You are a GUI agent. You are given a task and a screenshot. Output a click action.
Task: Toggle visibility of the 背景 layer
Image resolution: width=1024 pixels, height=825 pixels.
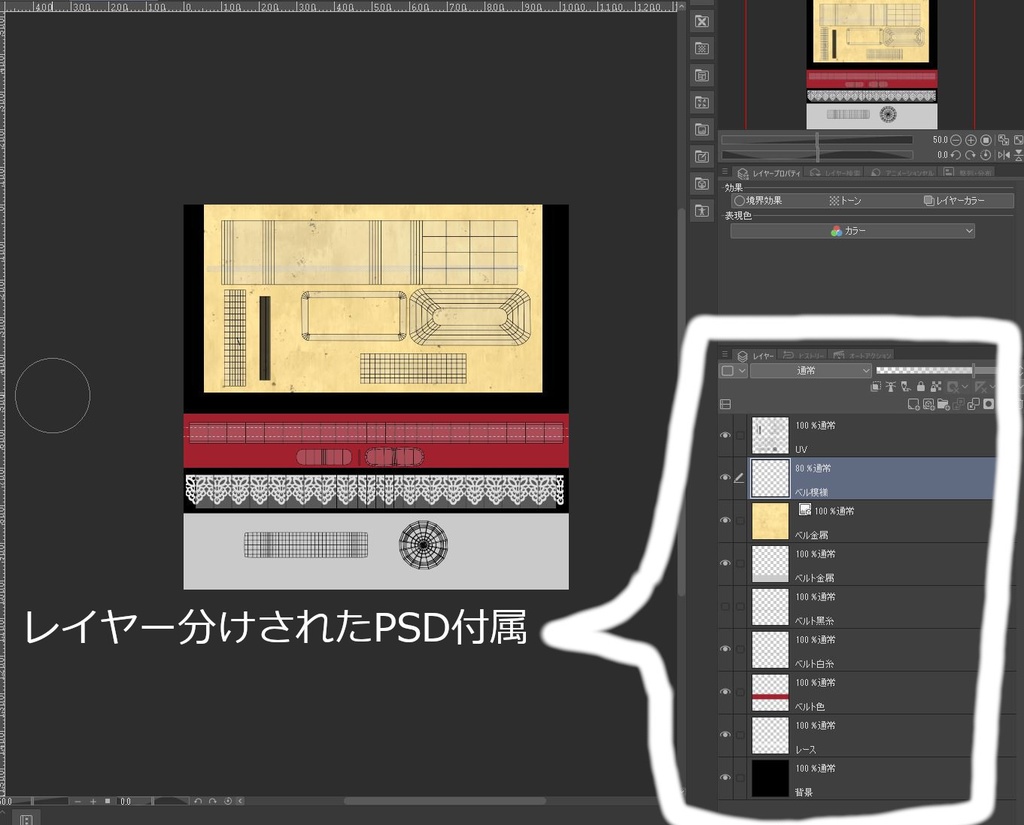click(725, 777)
